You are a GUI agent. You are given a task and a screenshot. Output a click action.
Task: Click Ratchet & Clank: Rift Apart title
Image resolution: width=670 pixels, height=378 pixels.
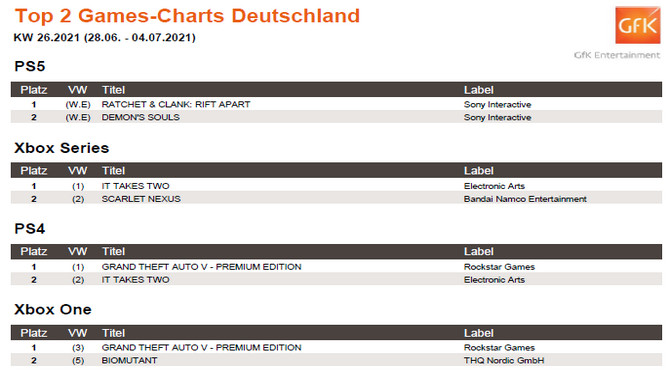tap(176, 104)
